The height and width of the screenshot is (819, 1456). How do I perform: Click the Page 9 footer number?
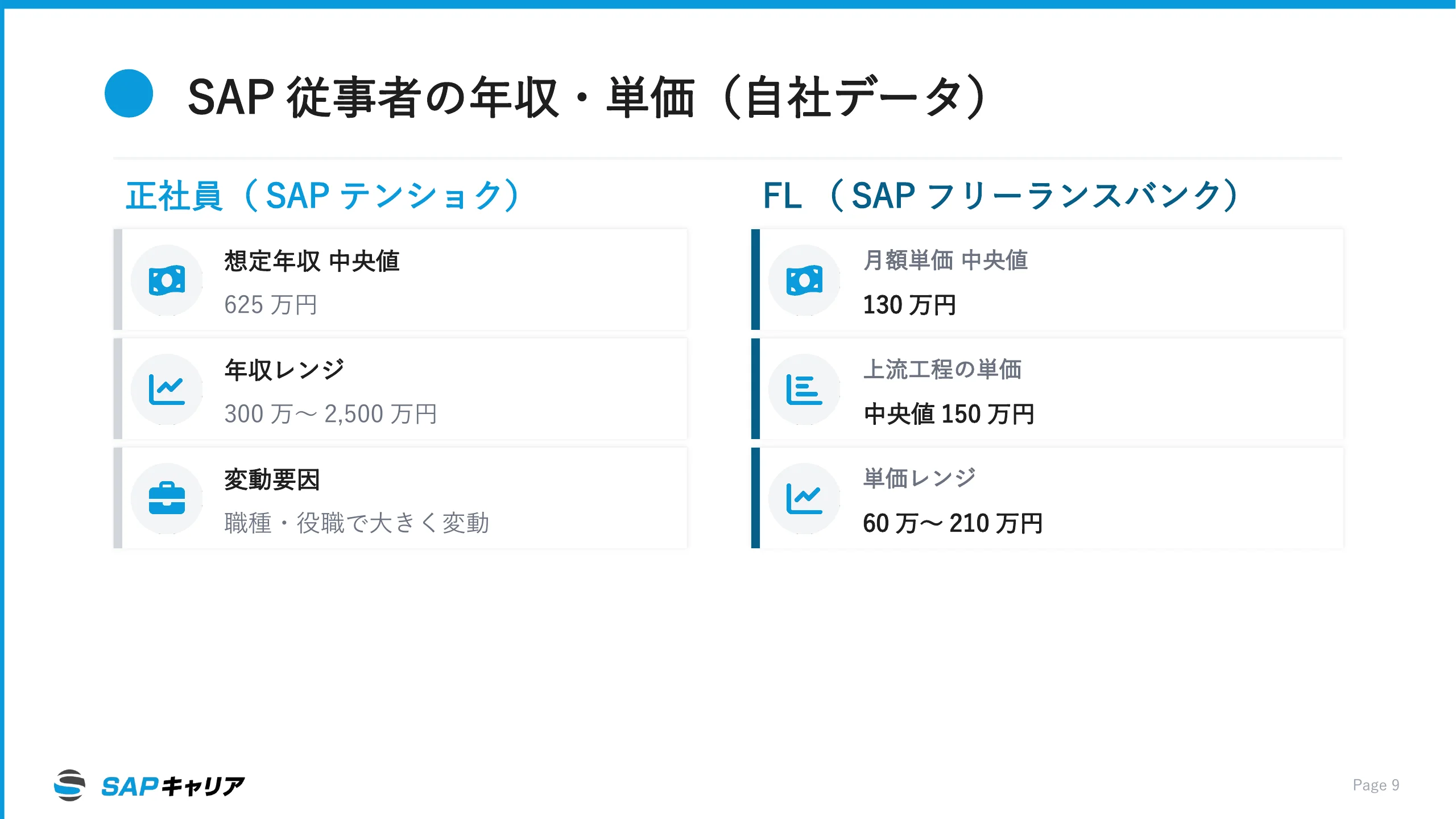(1376, 785)
